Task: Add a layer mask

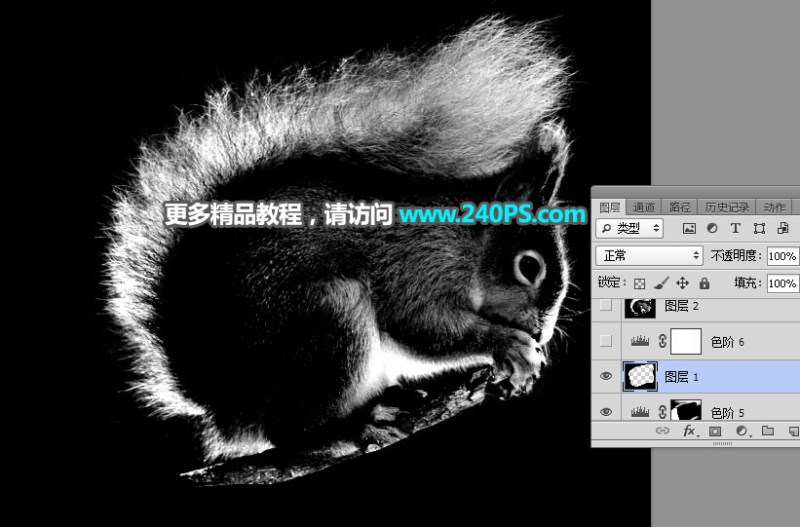Action: coord(715,431)
